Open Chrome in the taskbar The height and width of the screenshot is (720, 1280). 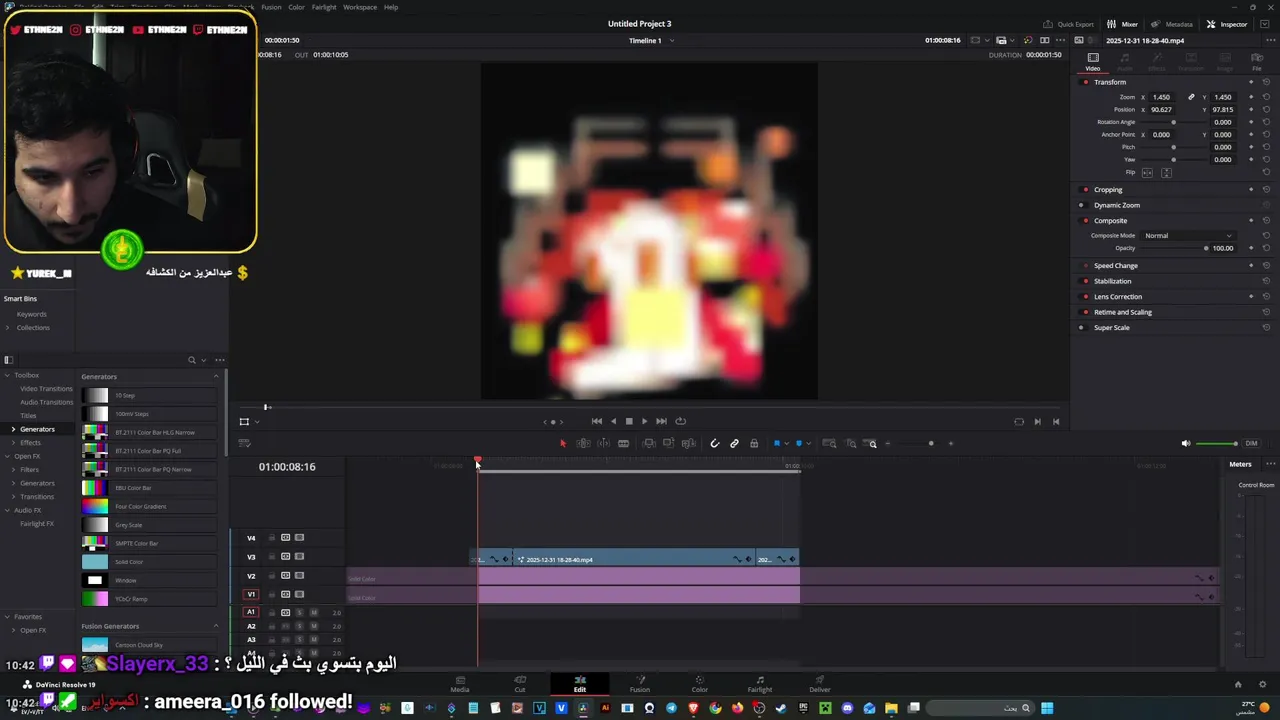click(715, 708)
